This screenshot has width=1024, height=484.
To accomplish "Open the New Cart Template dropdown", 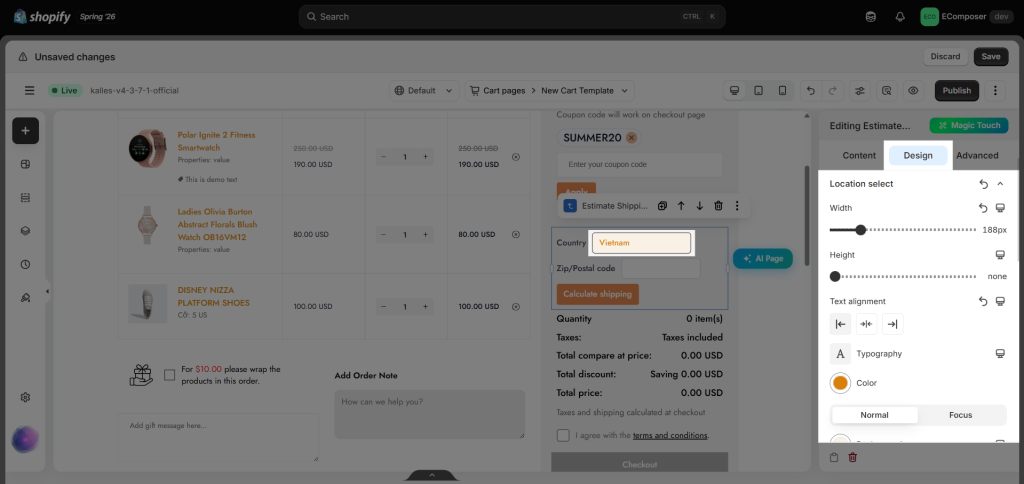I will click(584, 91).
